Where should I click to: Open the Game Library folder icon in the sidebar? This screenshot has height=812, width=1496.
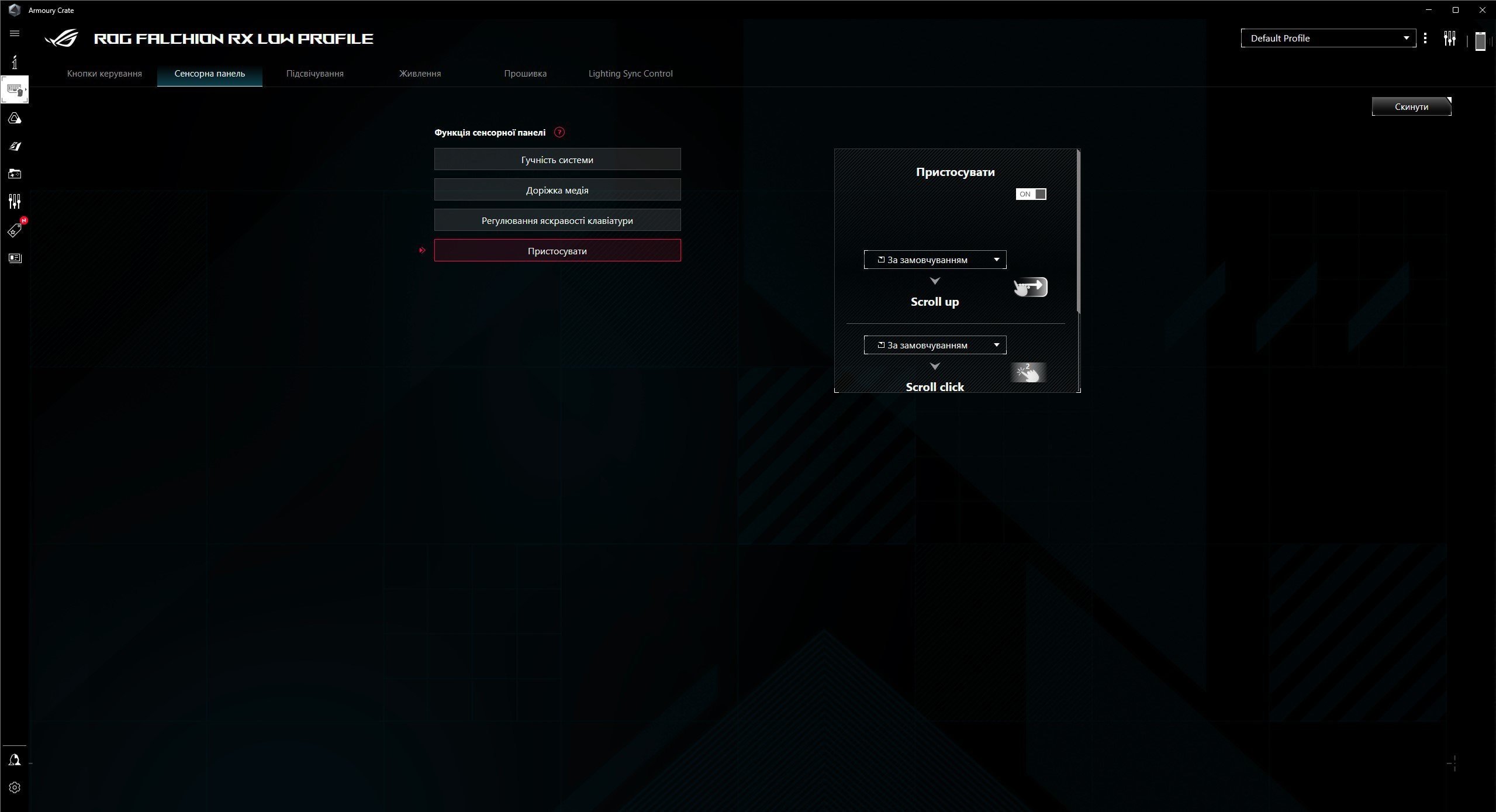pos(15,174)
